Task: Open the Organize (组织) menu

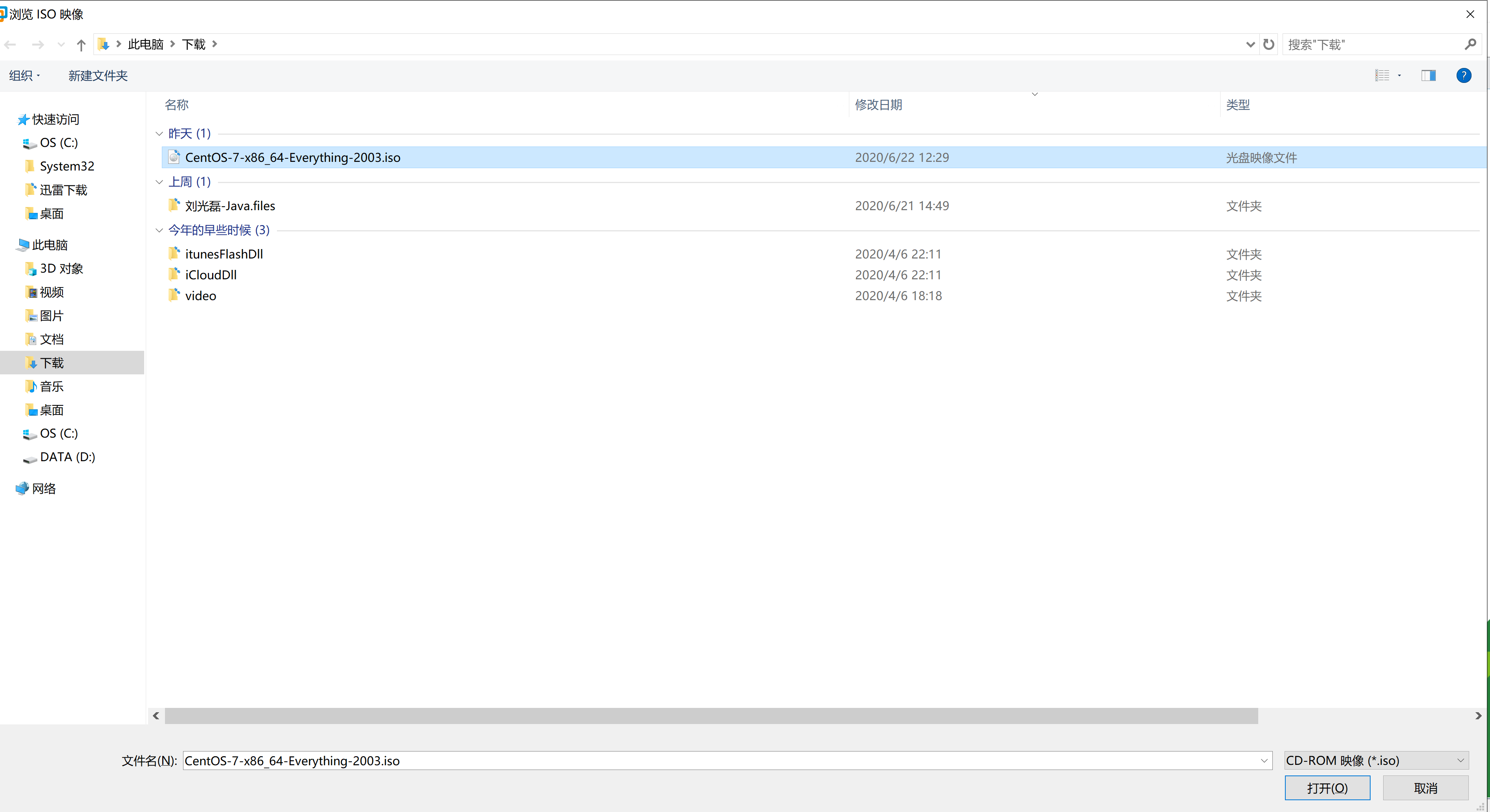Action: click(24, 76)
